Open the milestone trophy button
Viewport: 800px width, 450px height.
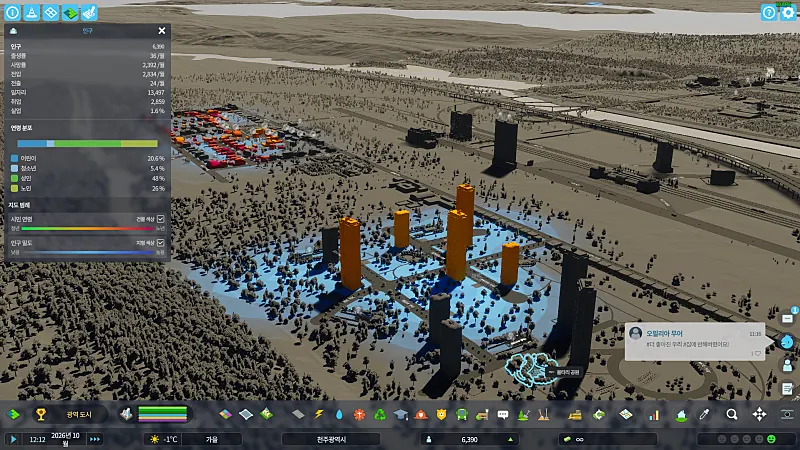click(x=40, y=414)
